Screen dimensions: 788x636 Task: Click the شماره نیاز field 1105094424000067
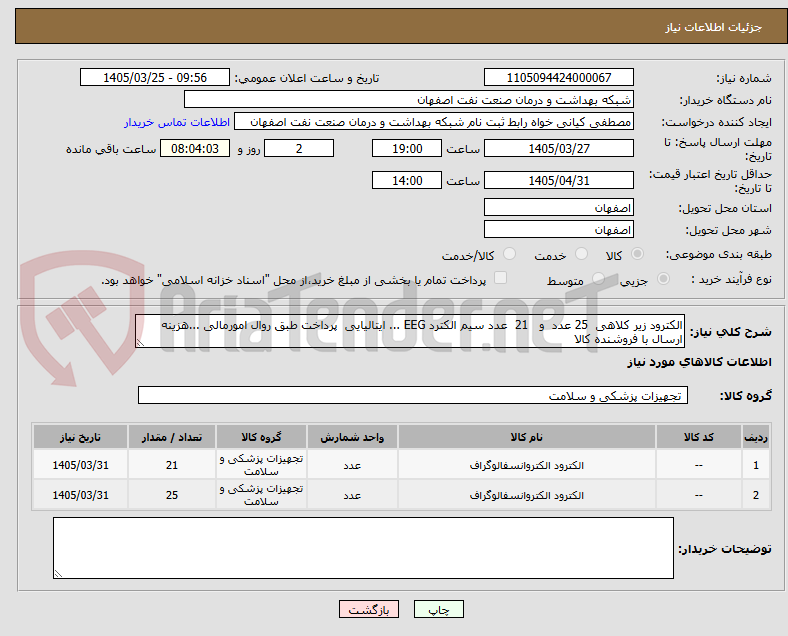(558, 77)
